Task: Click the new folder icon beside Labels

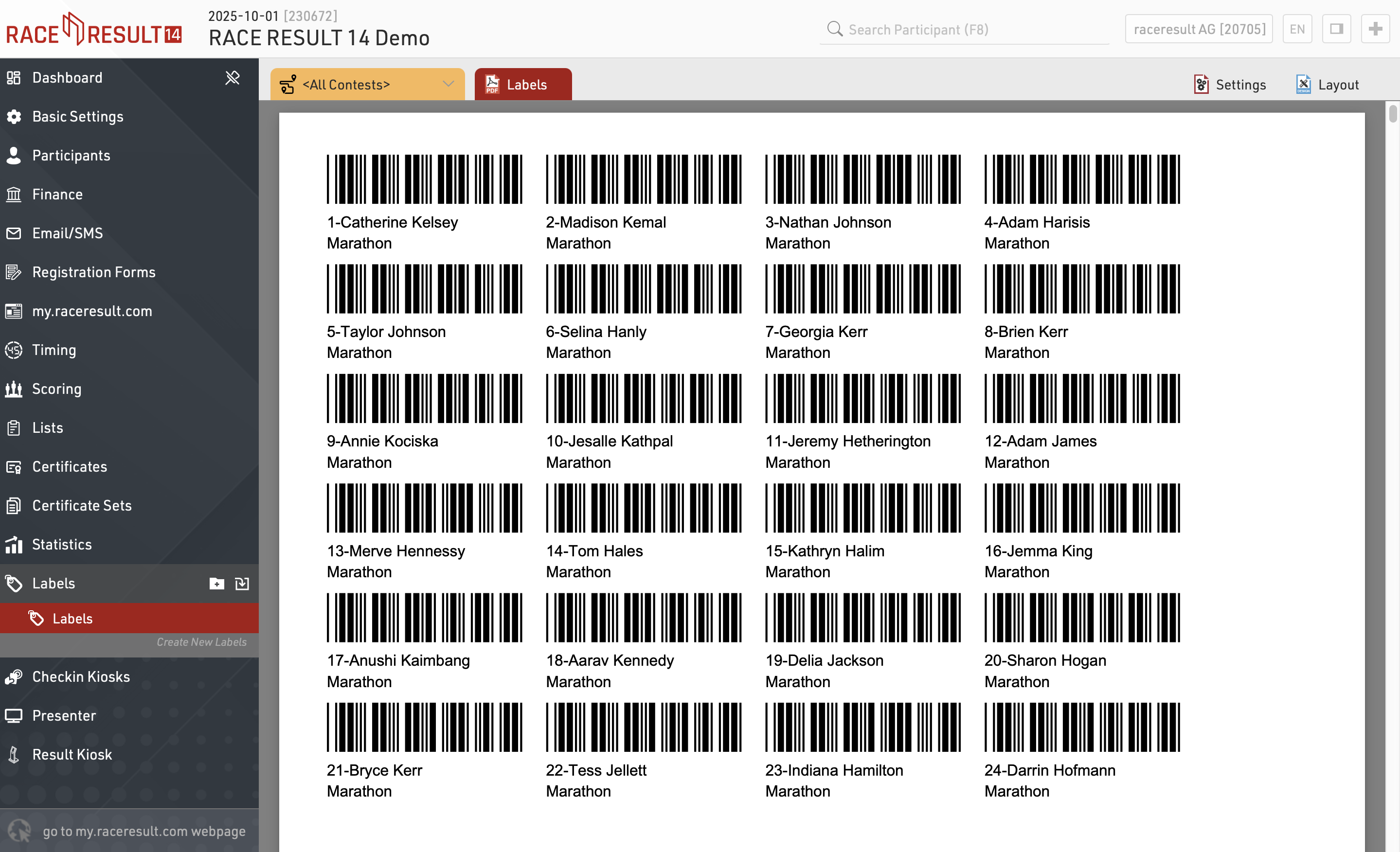Action: [216, 584]
